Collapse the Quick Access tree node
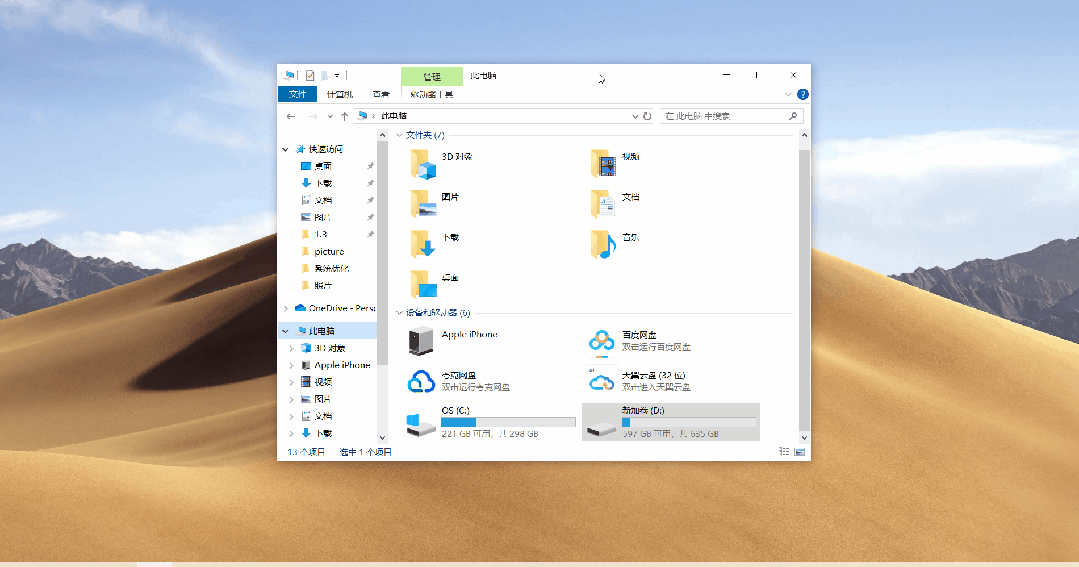The width and height of the screenshot is (1079, 567). click(x=286, y=149)
